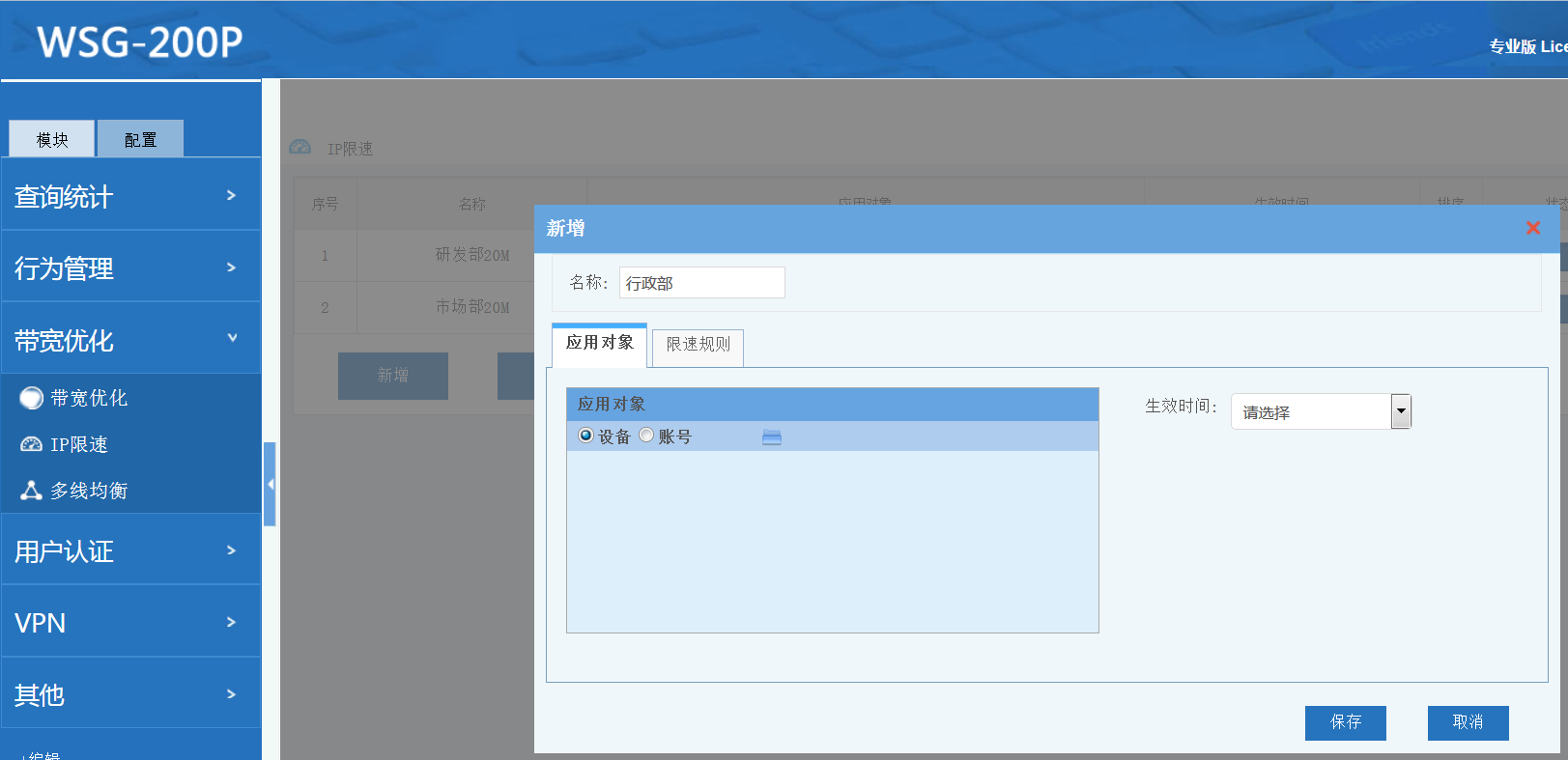The height and width of the screenshot is (760, 1568).
Task: Click the 名称 input field
Action: tap(701, 283)
